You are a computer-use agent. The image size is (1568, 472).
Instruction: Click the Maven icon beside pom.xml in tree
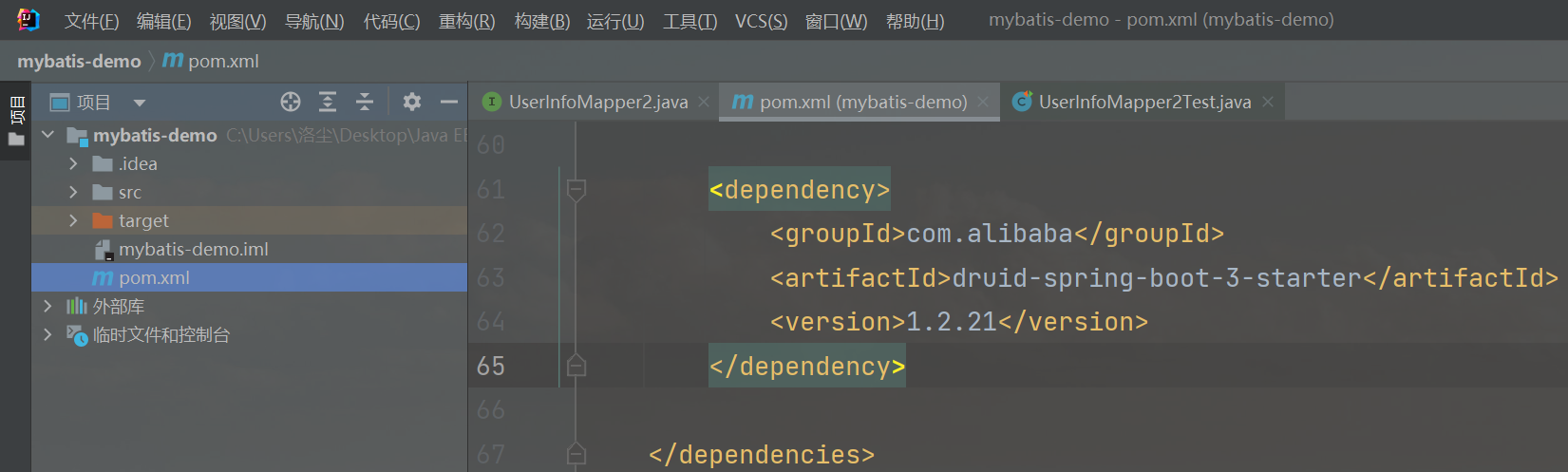pos(103,278)
